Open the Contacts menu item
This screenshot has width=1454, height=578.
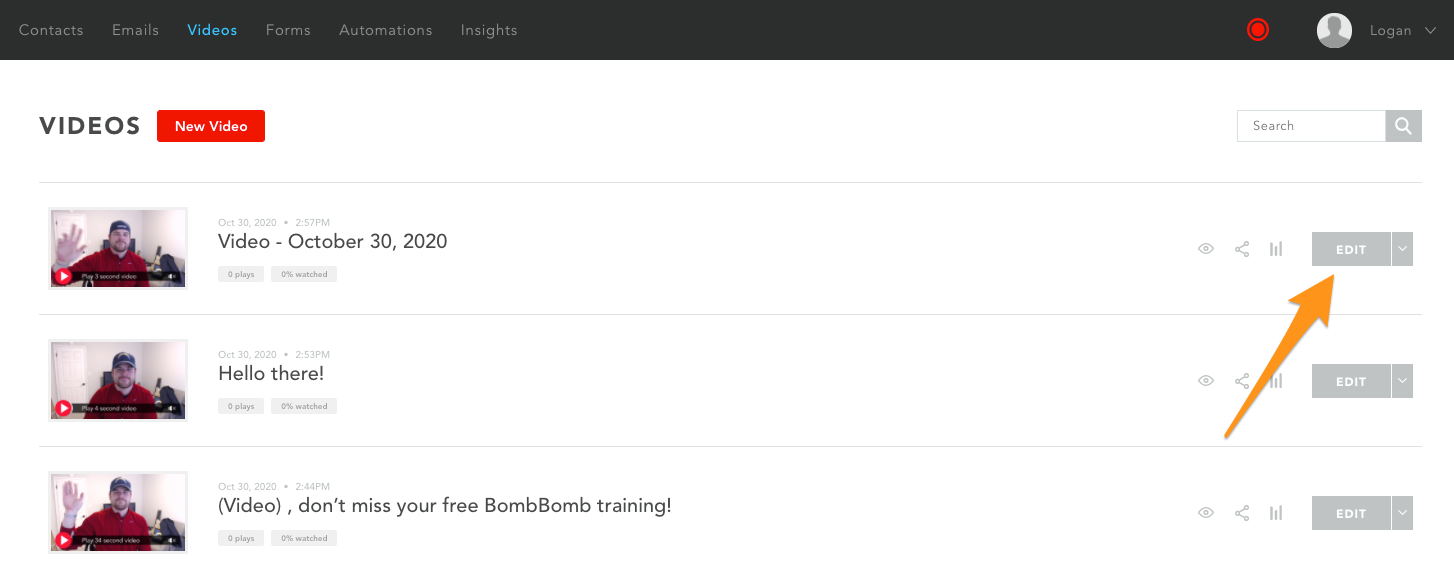[51, 30]
